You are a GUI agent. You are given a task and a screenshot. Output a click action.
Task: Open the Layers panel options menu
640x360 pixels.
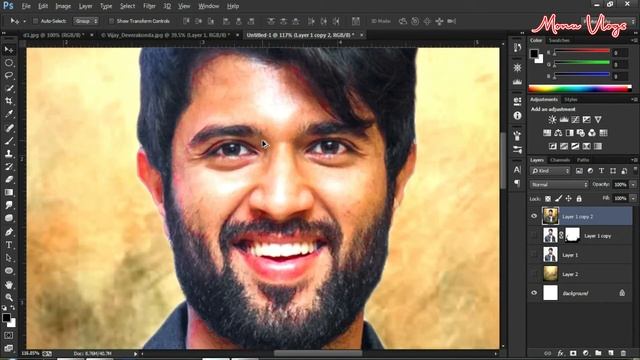coord(634,160)
